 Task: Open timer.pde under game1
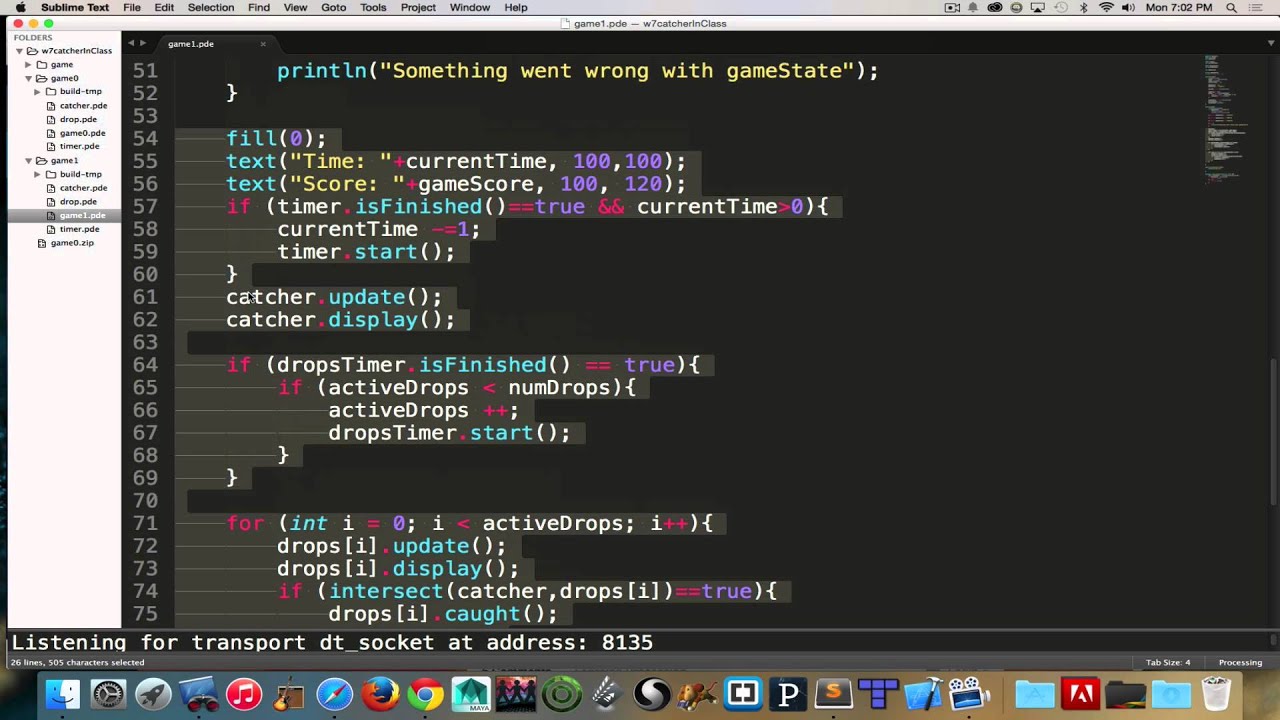coord(79,229)
